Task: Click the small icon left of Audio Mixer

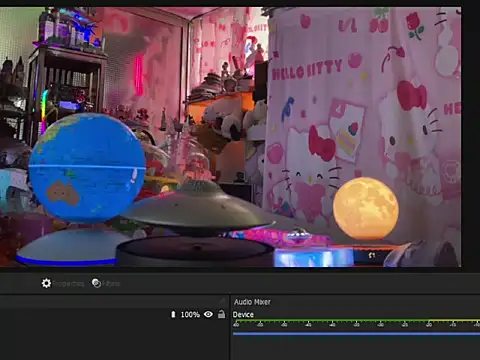Action: [222, 301]
